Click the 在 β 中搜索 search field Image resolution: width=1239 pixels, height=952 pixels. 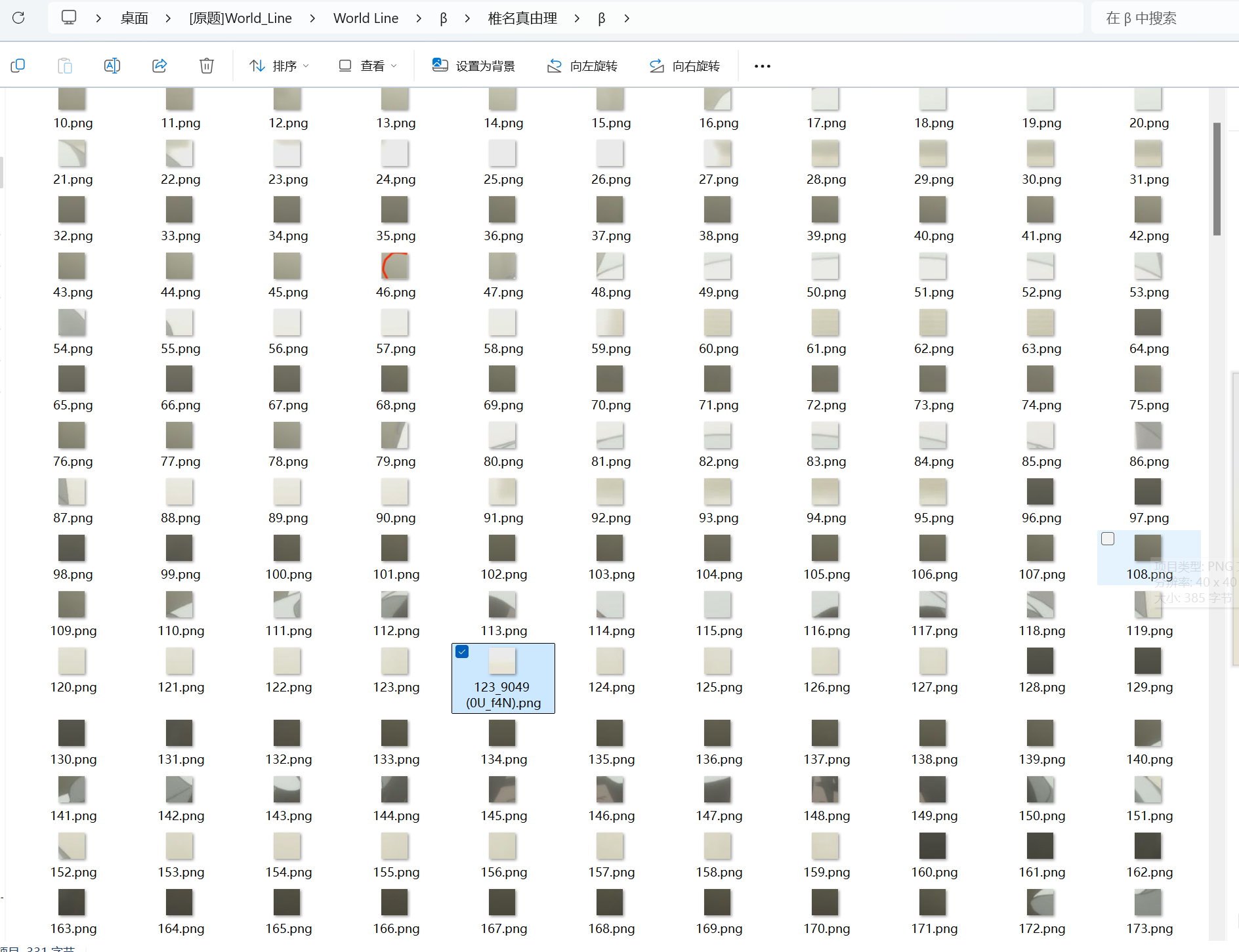pyautogui.click(x=1165, y=18)
